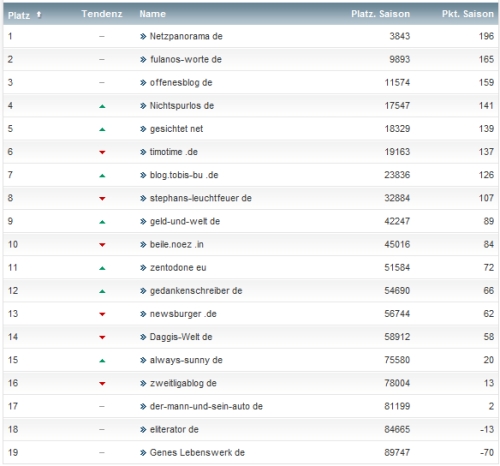Click double-chevron icon before offenesblog de
Image resolution: width=500 pixels, height=466 pixels.
tap(143, 83)
